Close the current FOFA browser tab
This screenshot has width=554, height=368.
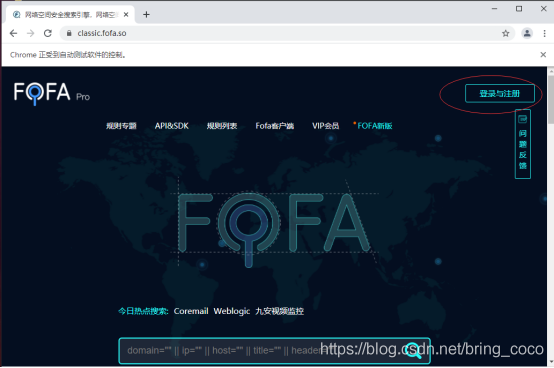126,14
